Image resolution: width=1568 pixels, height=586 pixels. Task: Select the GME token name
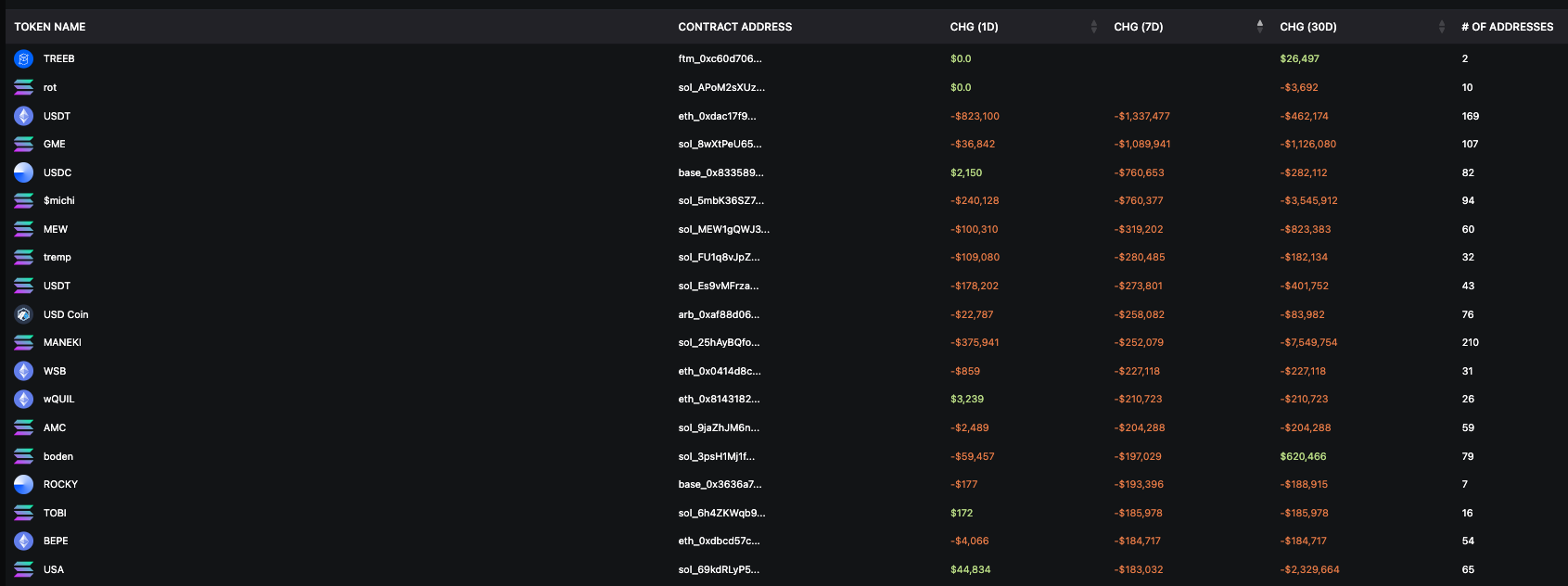point(55,144)
